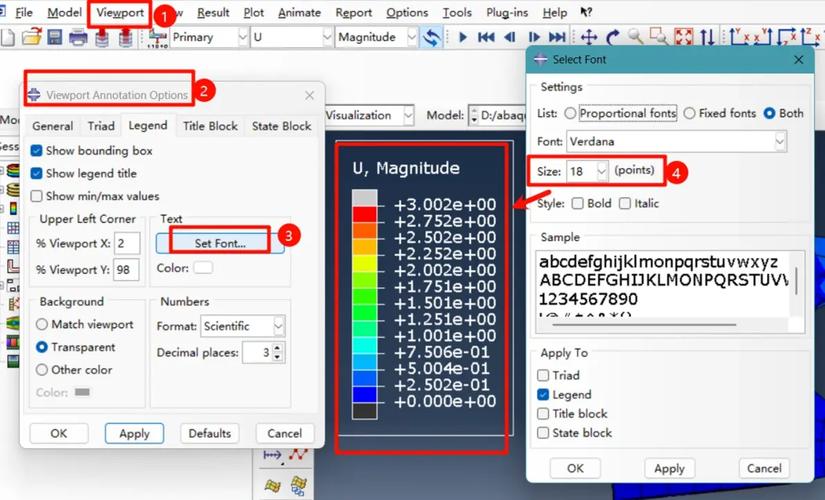The width and height of the screenshot is (825, 500).
Task: Select the Pan view tool
Action: [x=589, y=38]
